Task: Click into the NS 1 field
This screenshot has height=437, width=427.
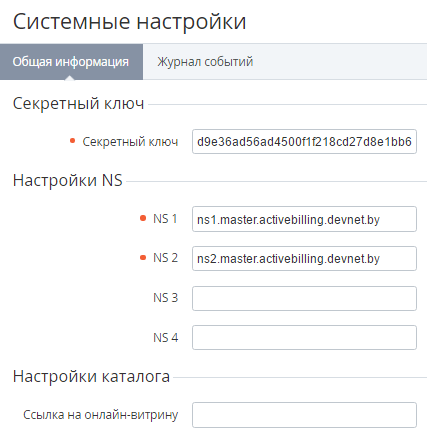Action: point(304,219)
